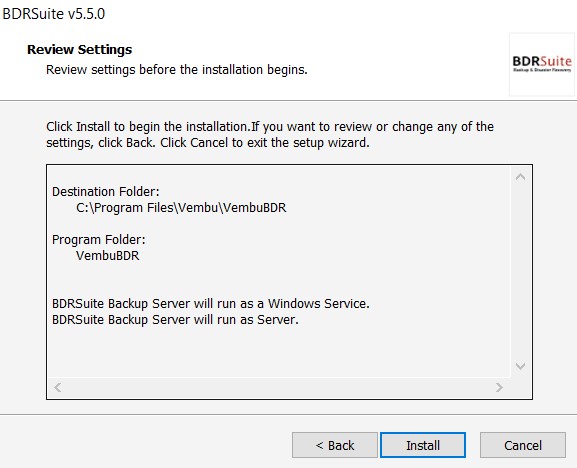The height and width of the screenshot is (468, 577).
Task: Click the 'Review settings before the installation begins' subtitle
Action: point(177,70)
